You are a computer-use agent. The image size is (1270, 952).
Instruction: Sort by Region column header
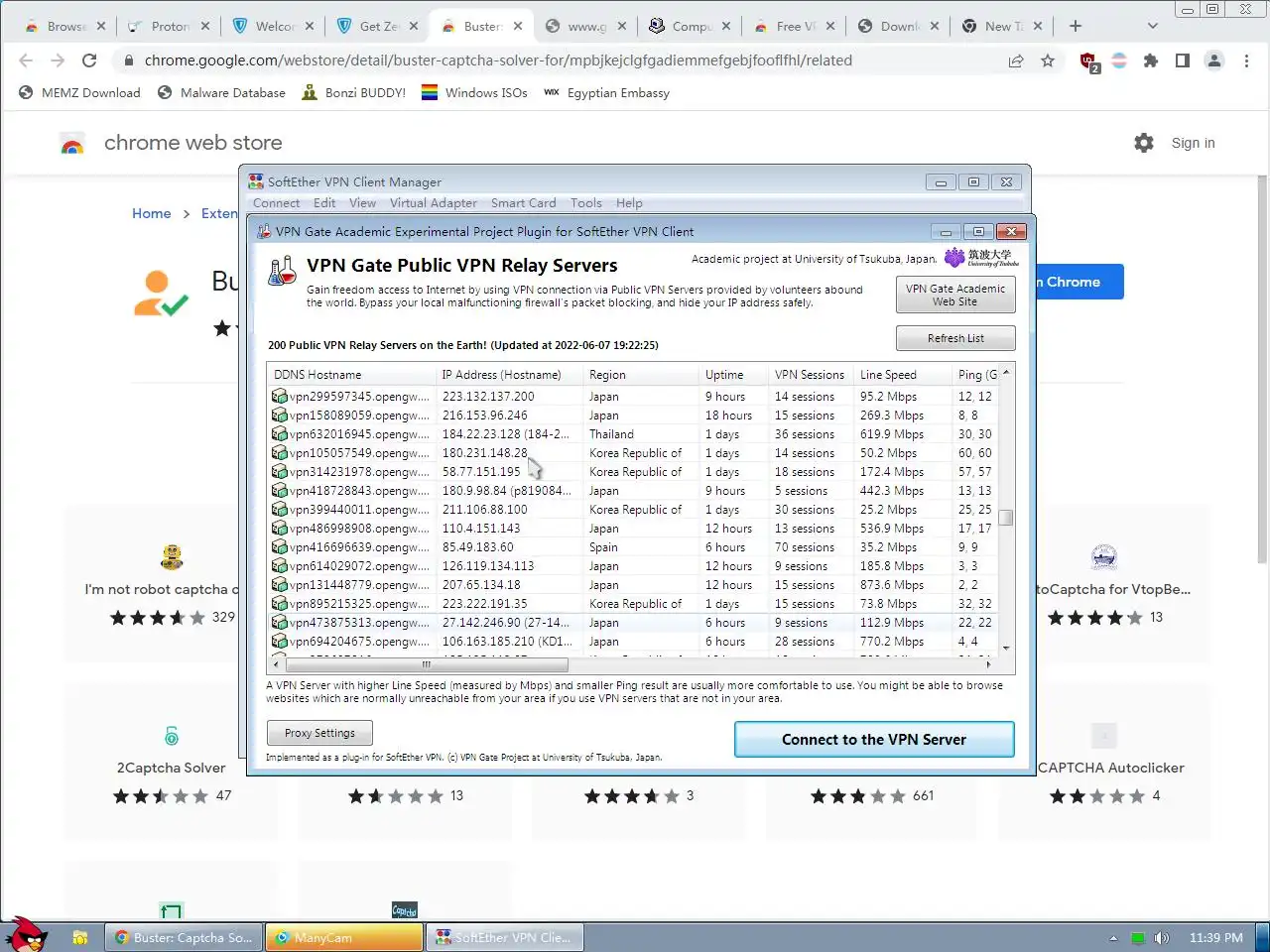tap(640, 374)
